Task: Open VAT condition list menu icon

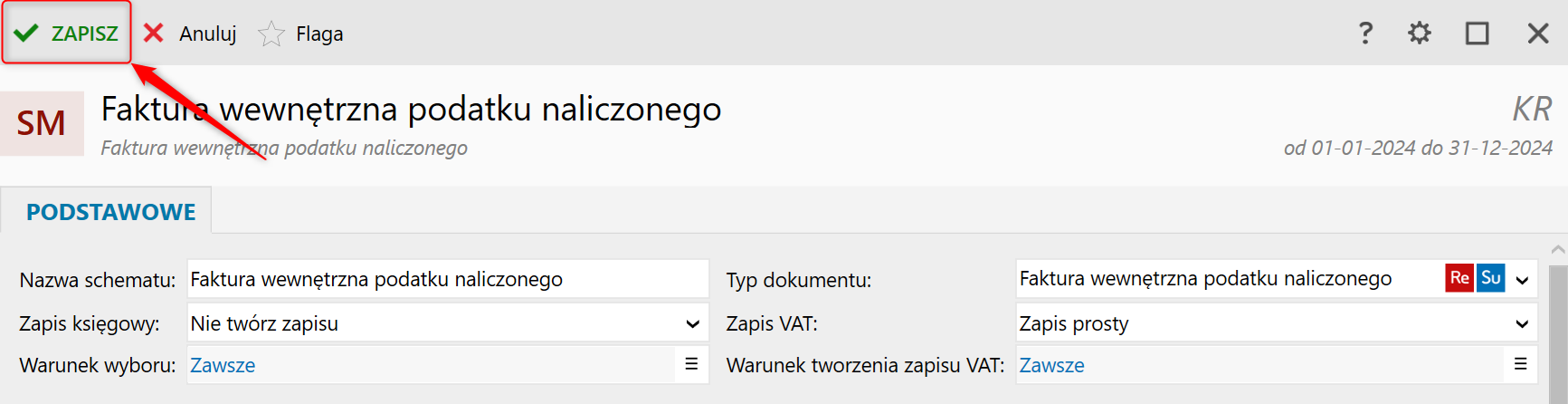Action: pos(1521,364)
